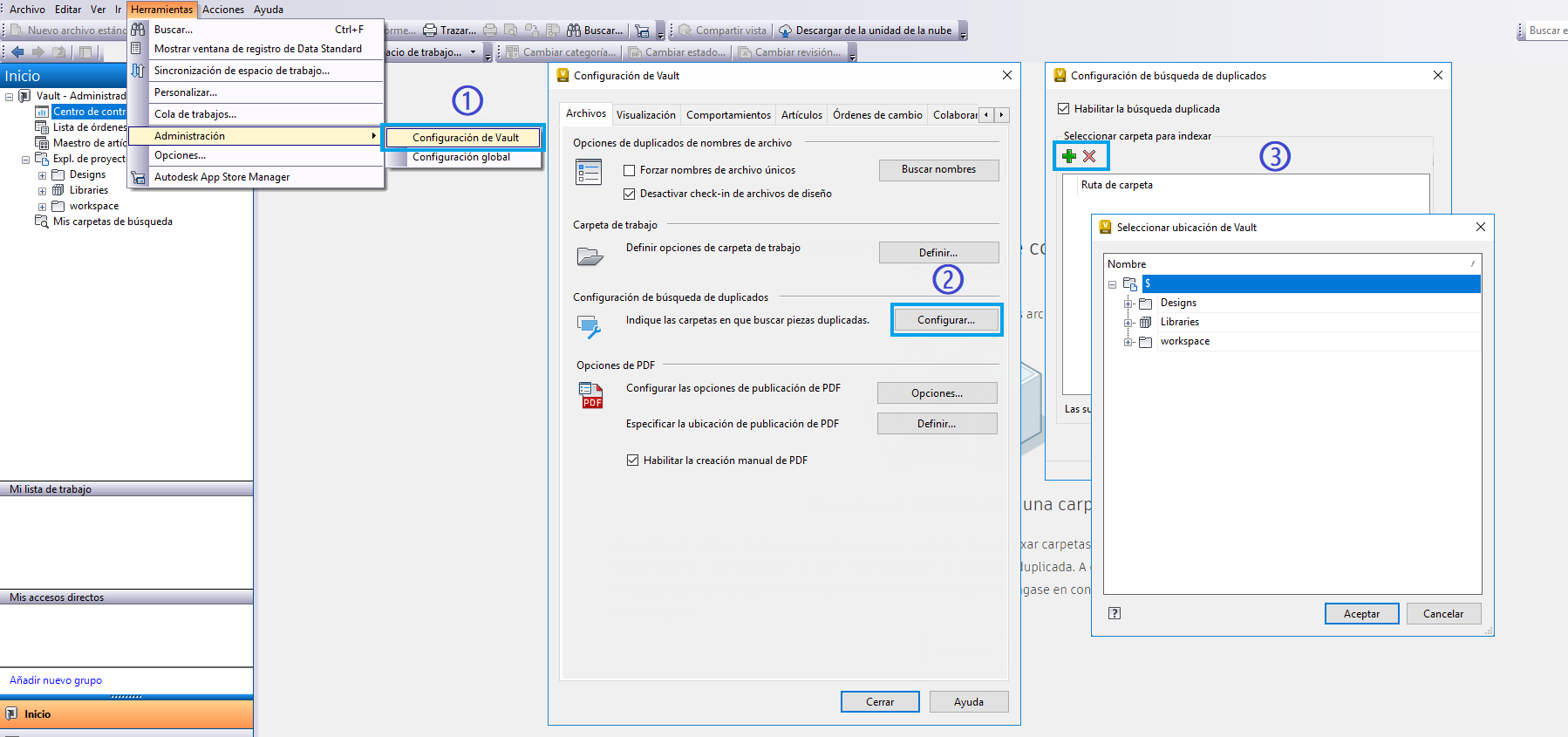Click the Vault root icon in navigation tree
Screen dimensions: 1568x737
click(24, 96)
